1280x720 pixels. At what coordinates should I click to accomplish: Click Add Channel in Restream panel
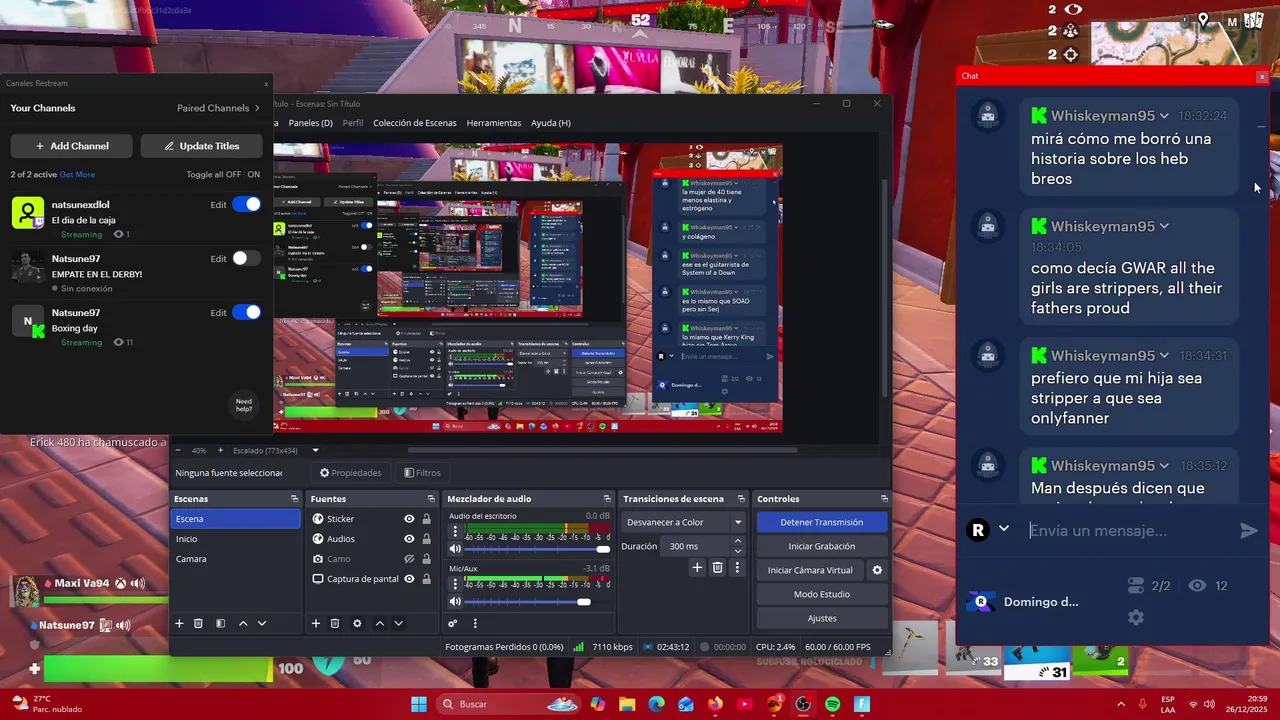click(x=72, y=146)
